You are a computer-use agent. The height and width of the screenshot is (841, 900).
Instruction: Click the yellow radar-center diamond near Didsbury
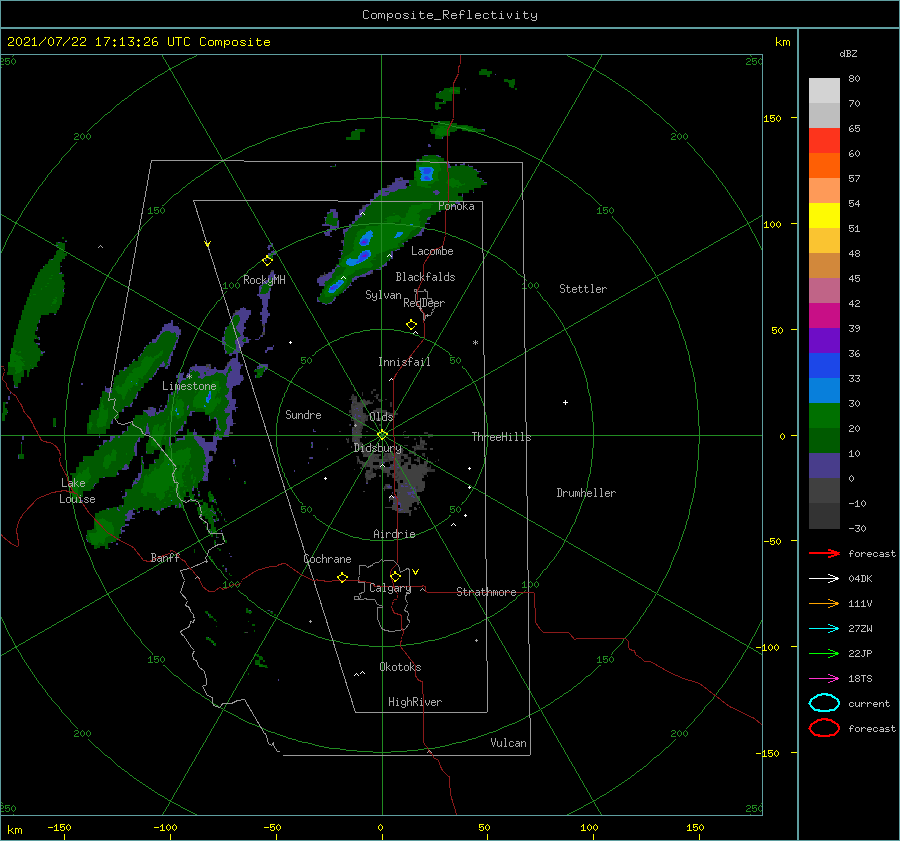pos(382,435)
